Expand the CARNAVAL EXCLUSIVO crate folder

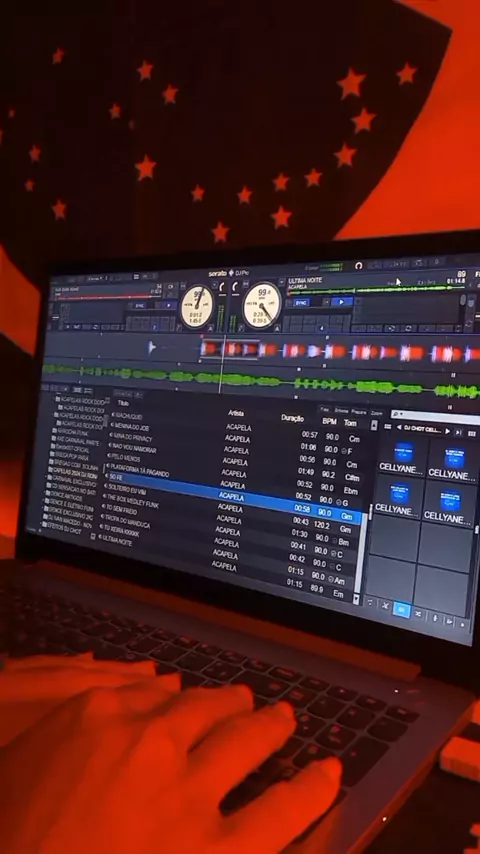[48, 478]
